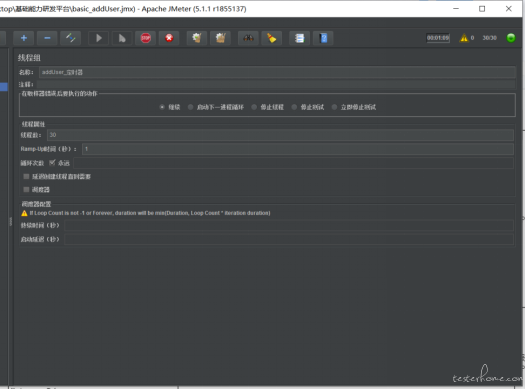
Task: Enable the Scheduler (调度器) checkbox
Action: click(x=26, y=189)
